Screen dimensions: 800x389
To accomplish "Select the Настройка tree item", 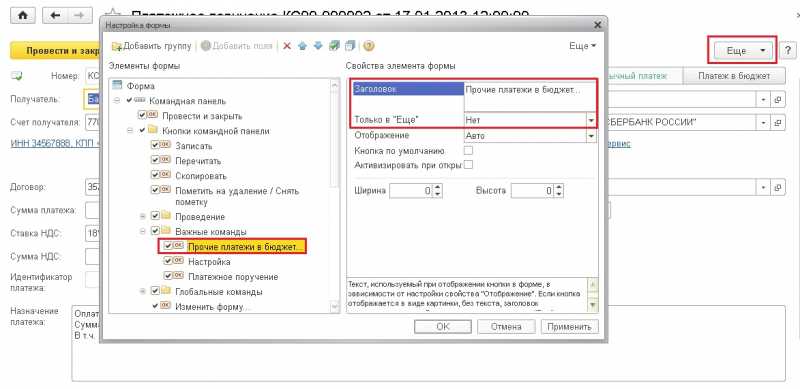I will [x=209, y=261].
